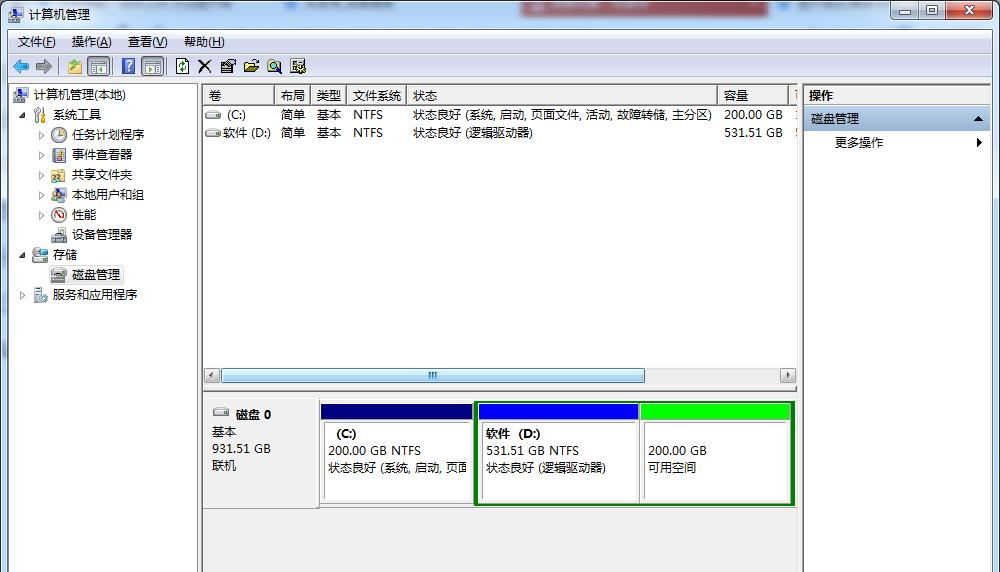1000x572 pixels.
Task: Collapse the 磁盘管理 actions section header
Action: pos(897,119)
